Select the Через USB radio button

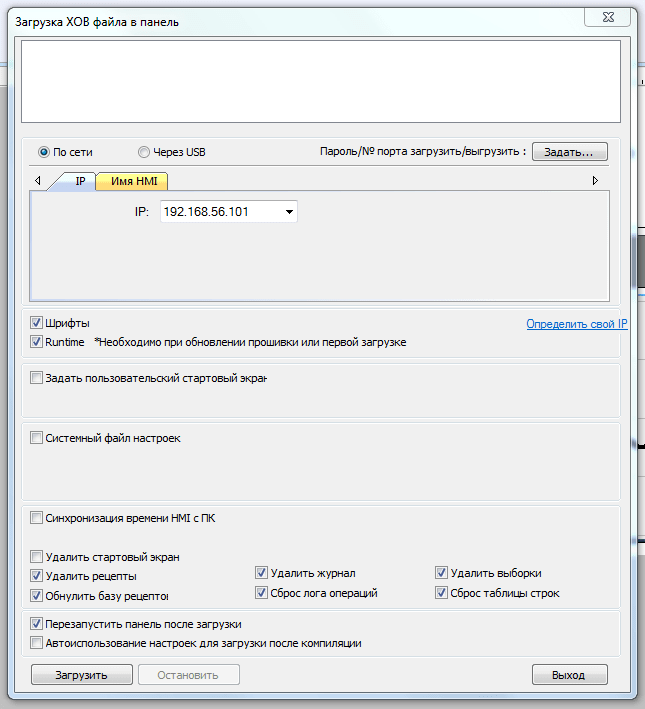pos(145,153)
